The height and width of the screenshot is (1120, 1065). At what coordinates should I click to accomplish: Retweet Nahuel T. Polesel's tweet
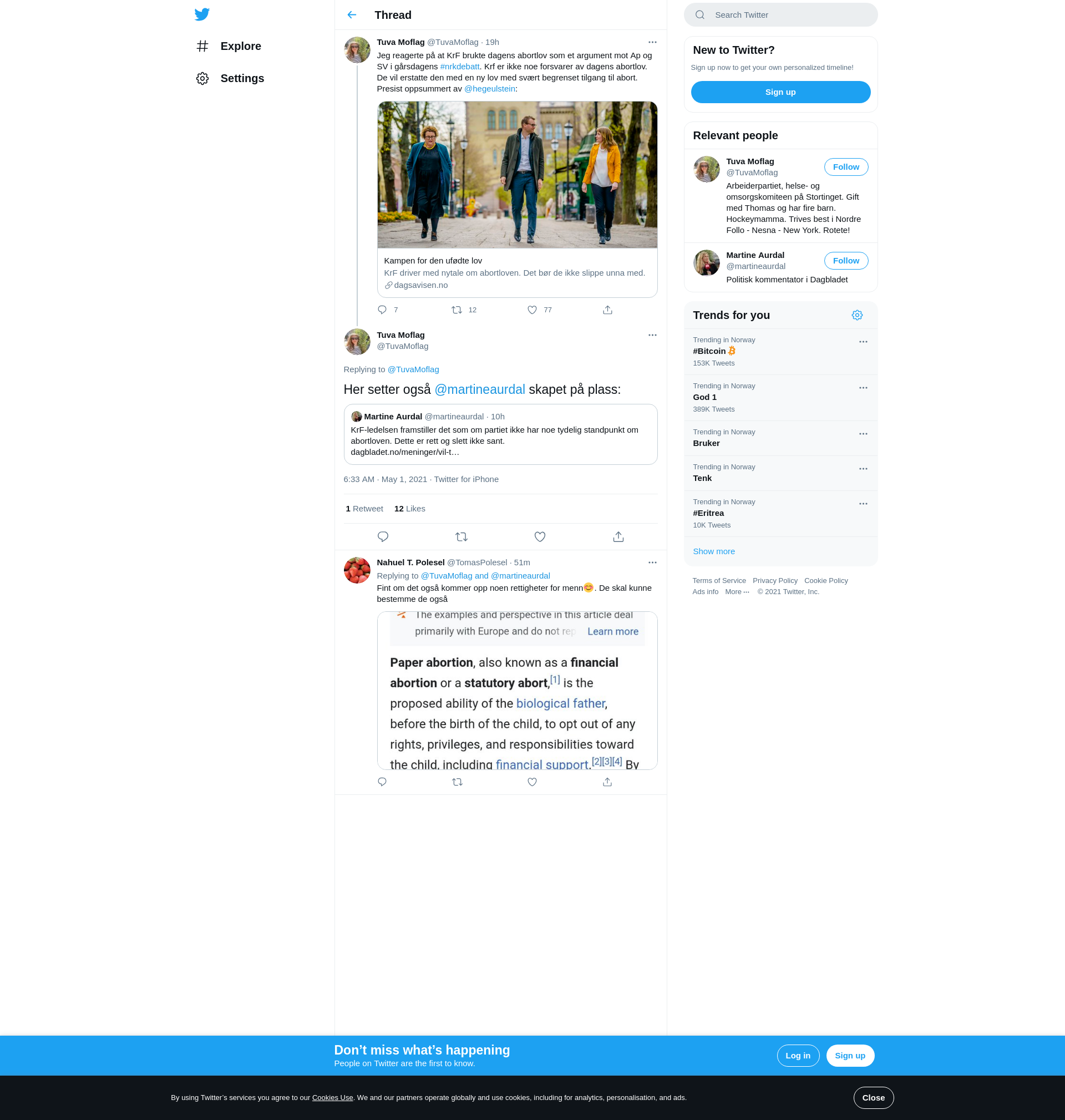[457, 782]
